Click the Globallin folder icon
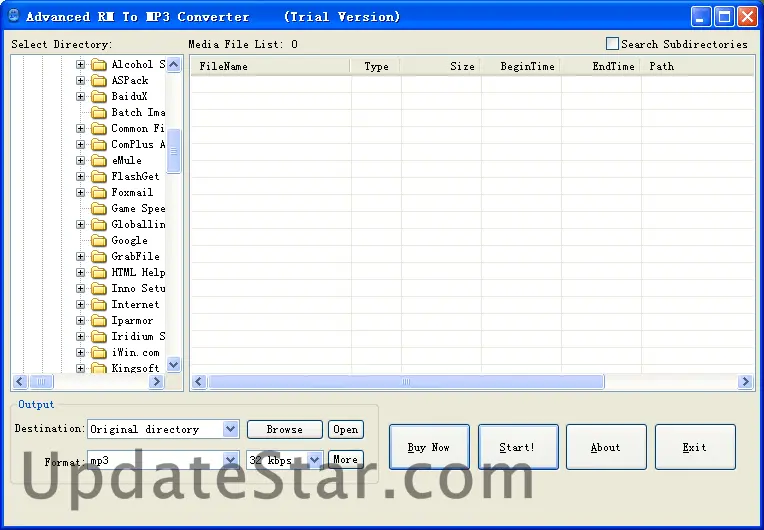 coord(99,225)
